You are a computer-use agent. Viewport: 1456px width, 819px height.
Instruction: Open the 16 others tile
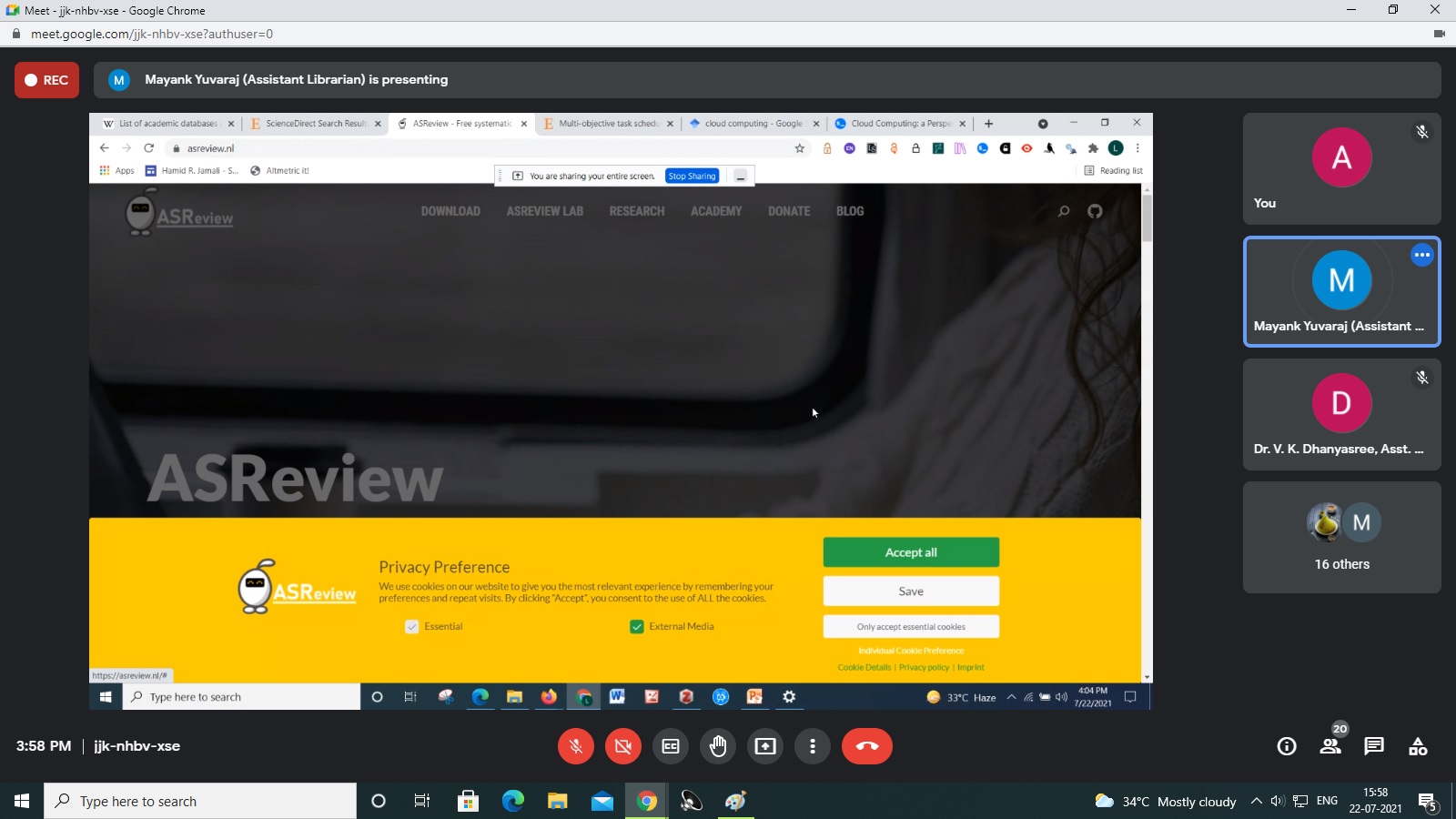(1341, 537)
